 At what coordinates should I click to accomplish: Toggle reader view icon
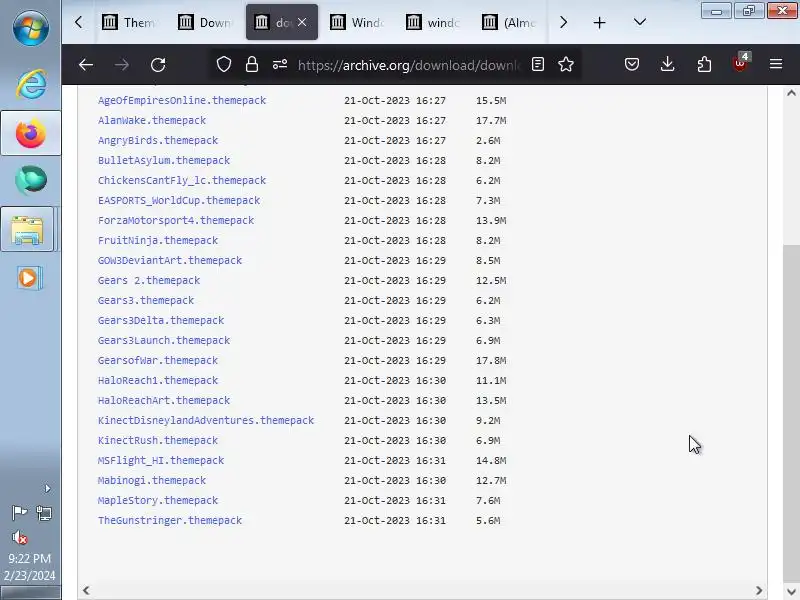pos(538,65)
